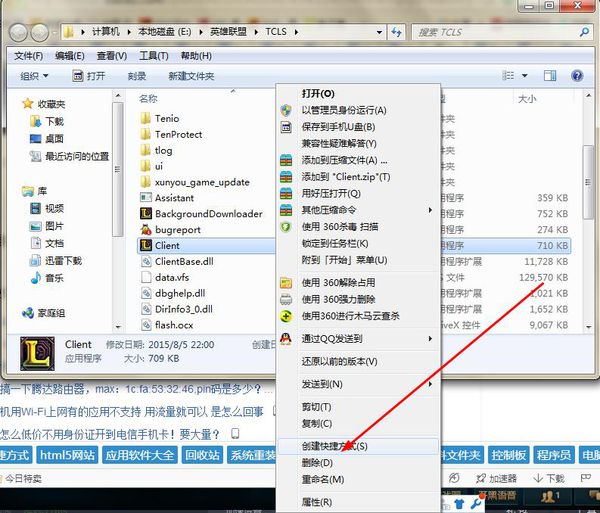This screenshot has width=600, height=513.
Task: Click the change view icon
Action: coord(508,75)
